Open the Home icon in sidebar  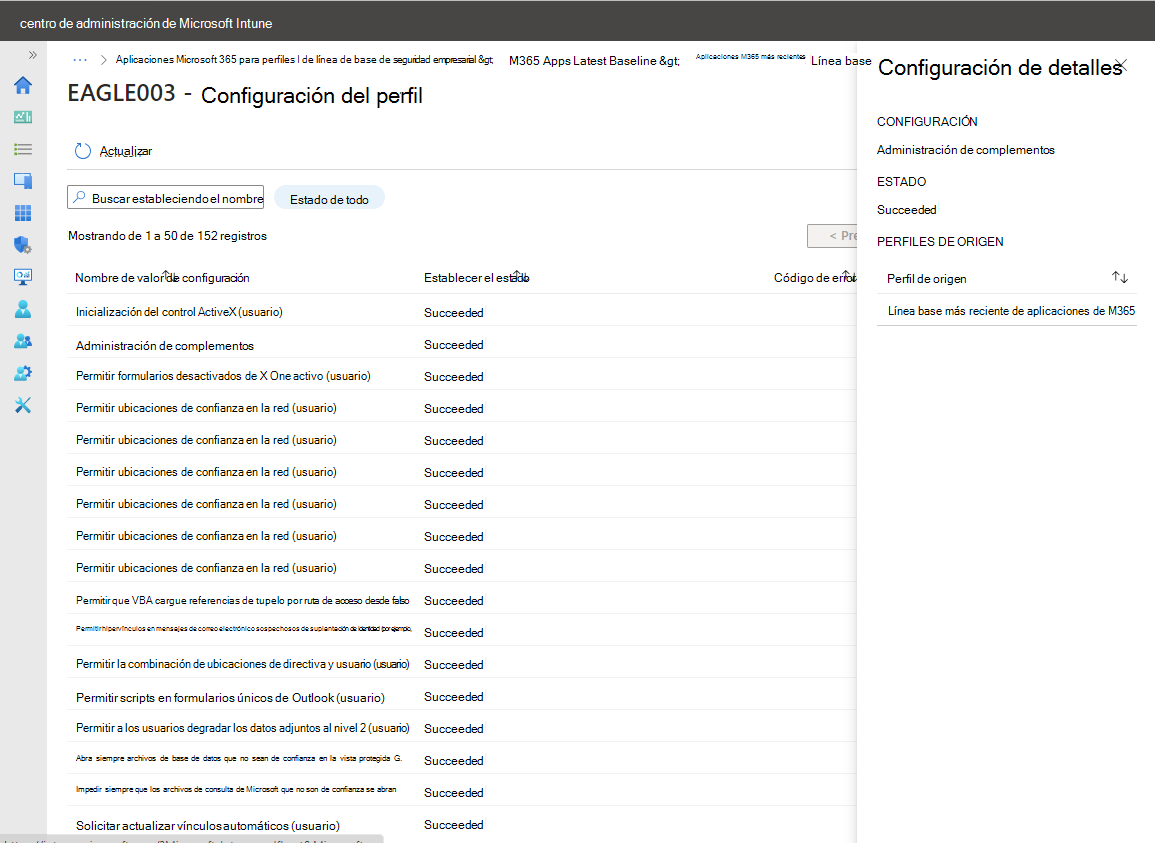click(23, 85)
